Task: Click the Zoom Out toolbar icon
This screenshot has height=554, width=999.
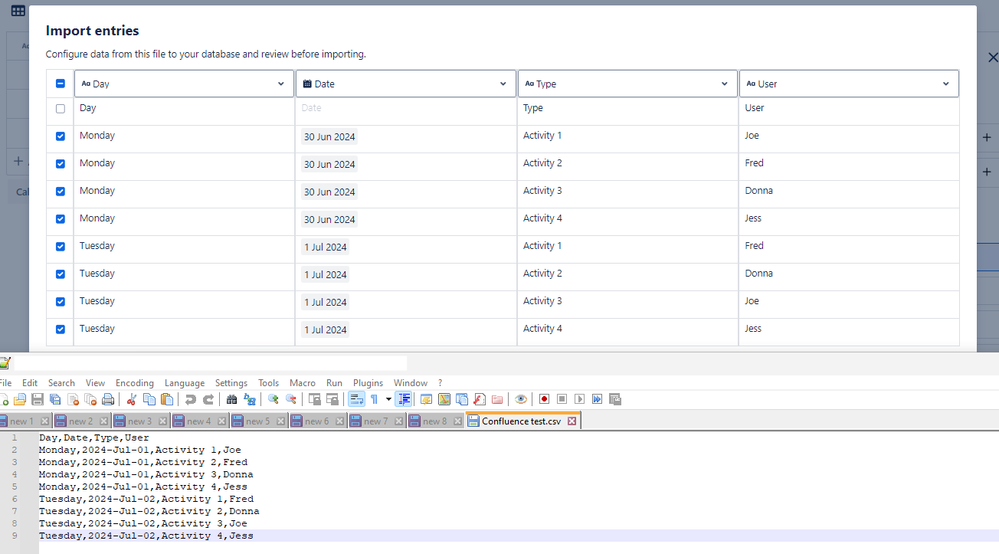Action: point(291,399)
